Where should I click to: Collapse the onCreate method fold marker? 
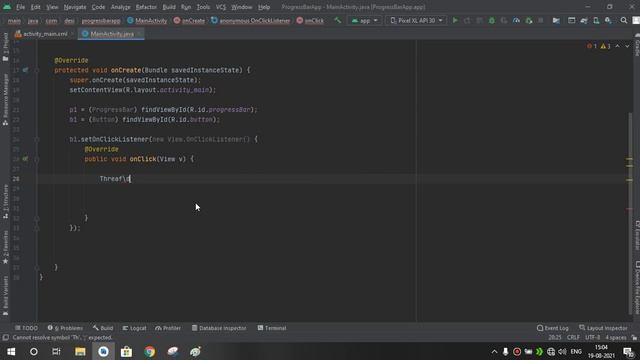[x=37, y=70]
